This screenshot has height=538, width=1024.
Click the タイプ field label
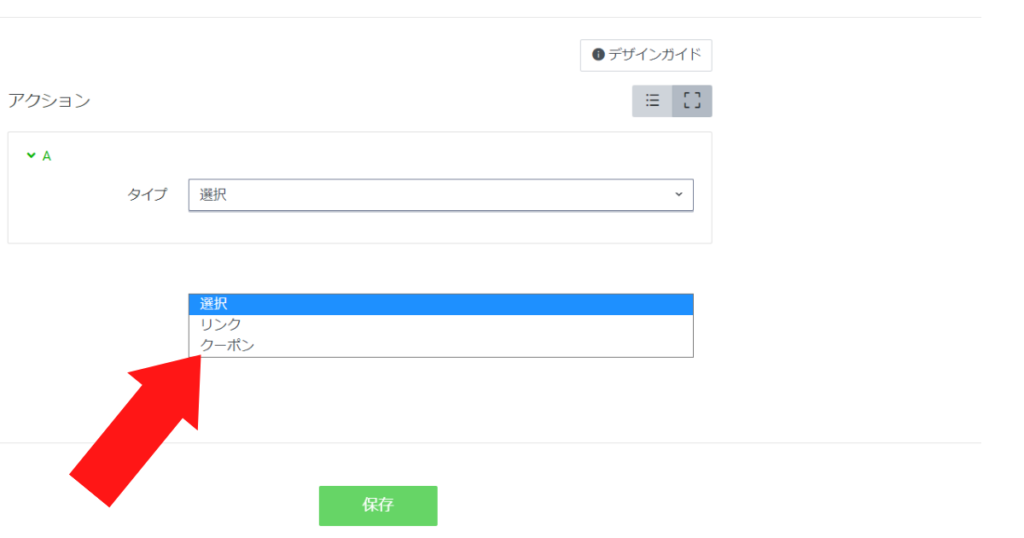tap(147, 195)
